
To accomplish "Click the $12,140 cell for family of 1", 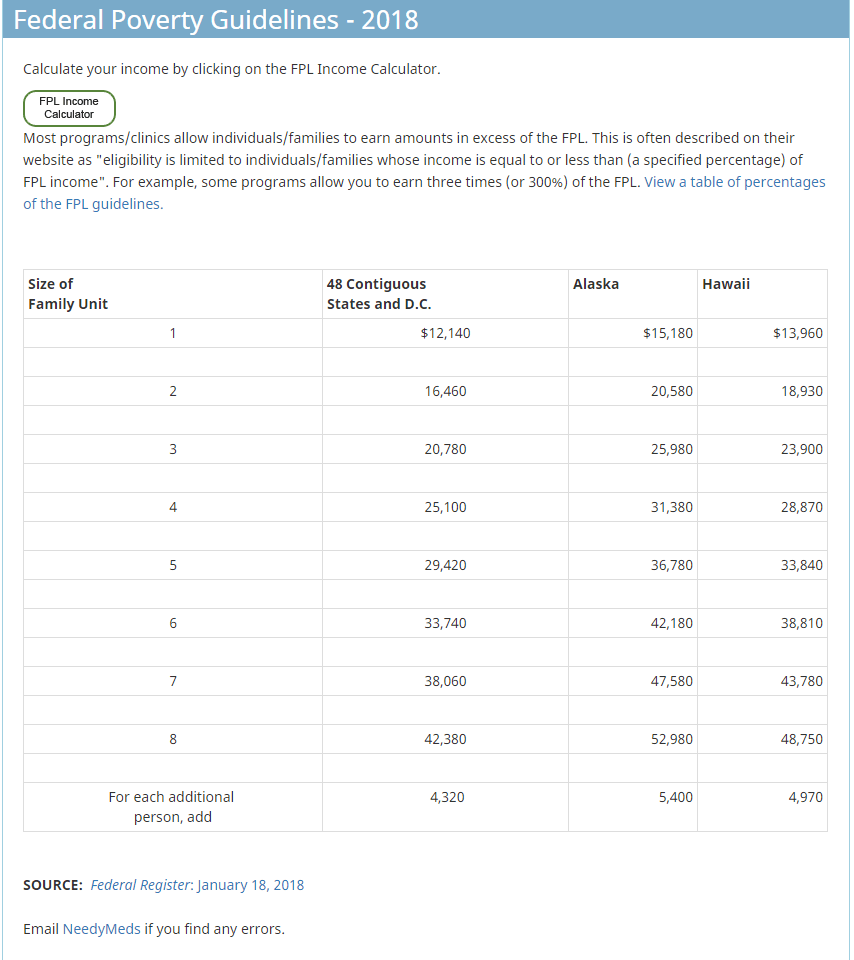I will (445, 333).
